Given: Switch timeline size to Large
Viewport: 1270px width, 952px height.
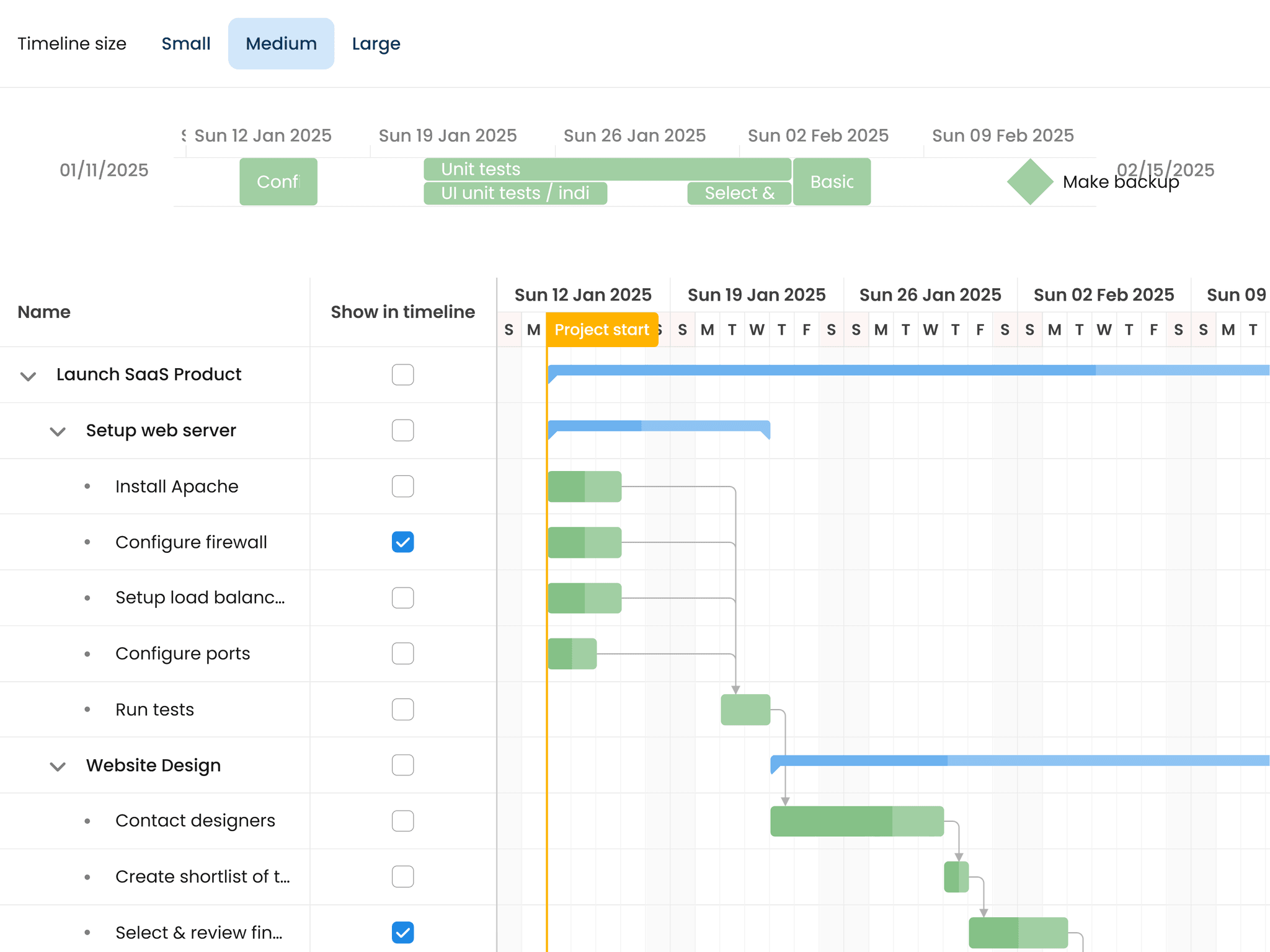Looking at the screenshot, I should [375, 43].
